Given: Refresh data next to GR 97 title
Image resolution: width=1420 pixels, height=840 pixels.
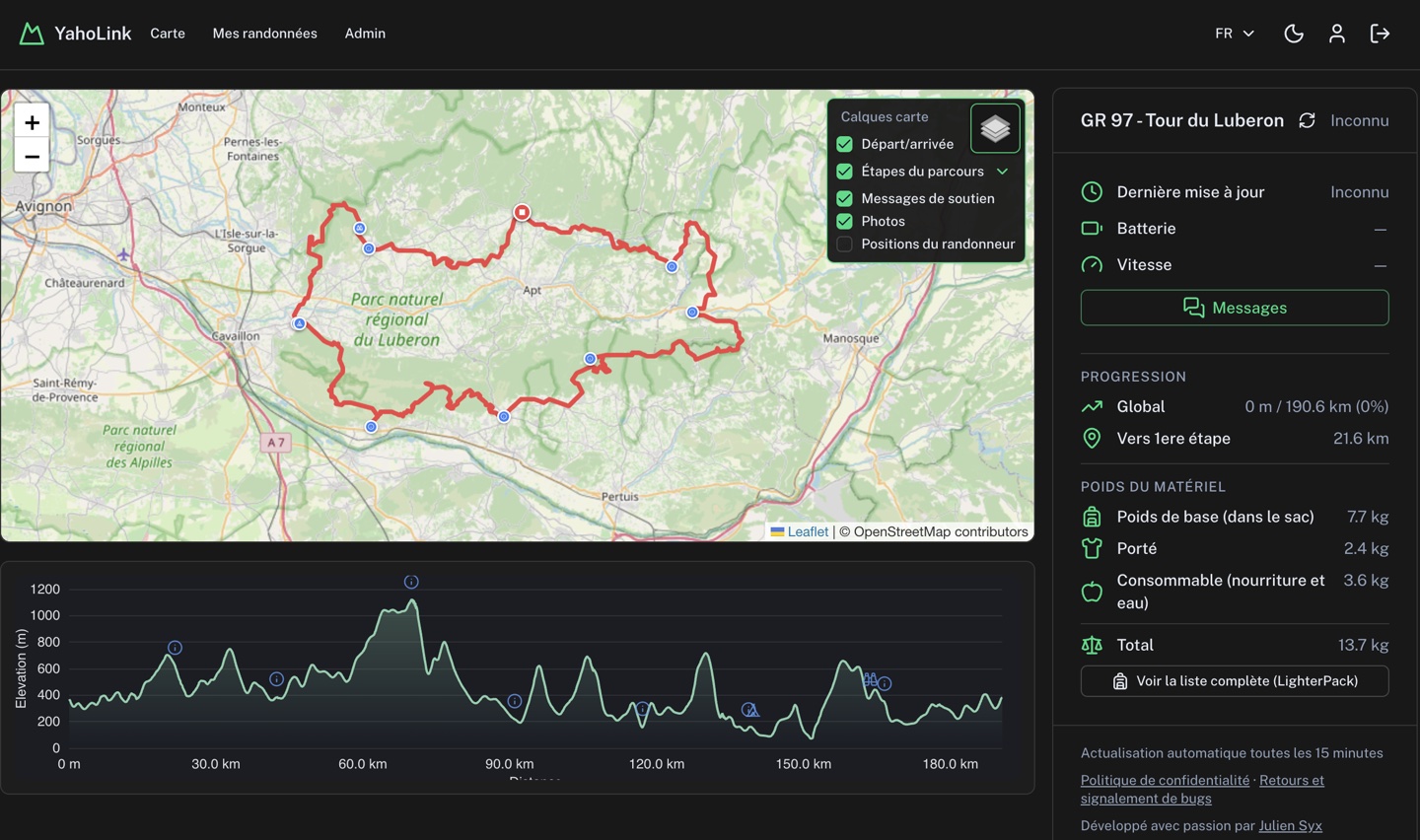Looking at the screenshot, I should pyautogui.click(x=1307, y=119).
